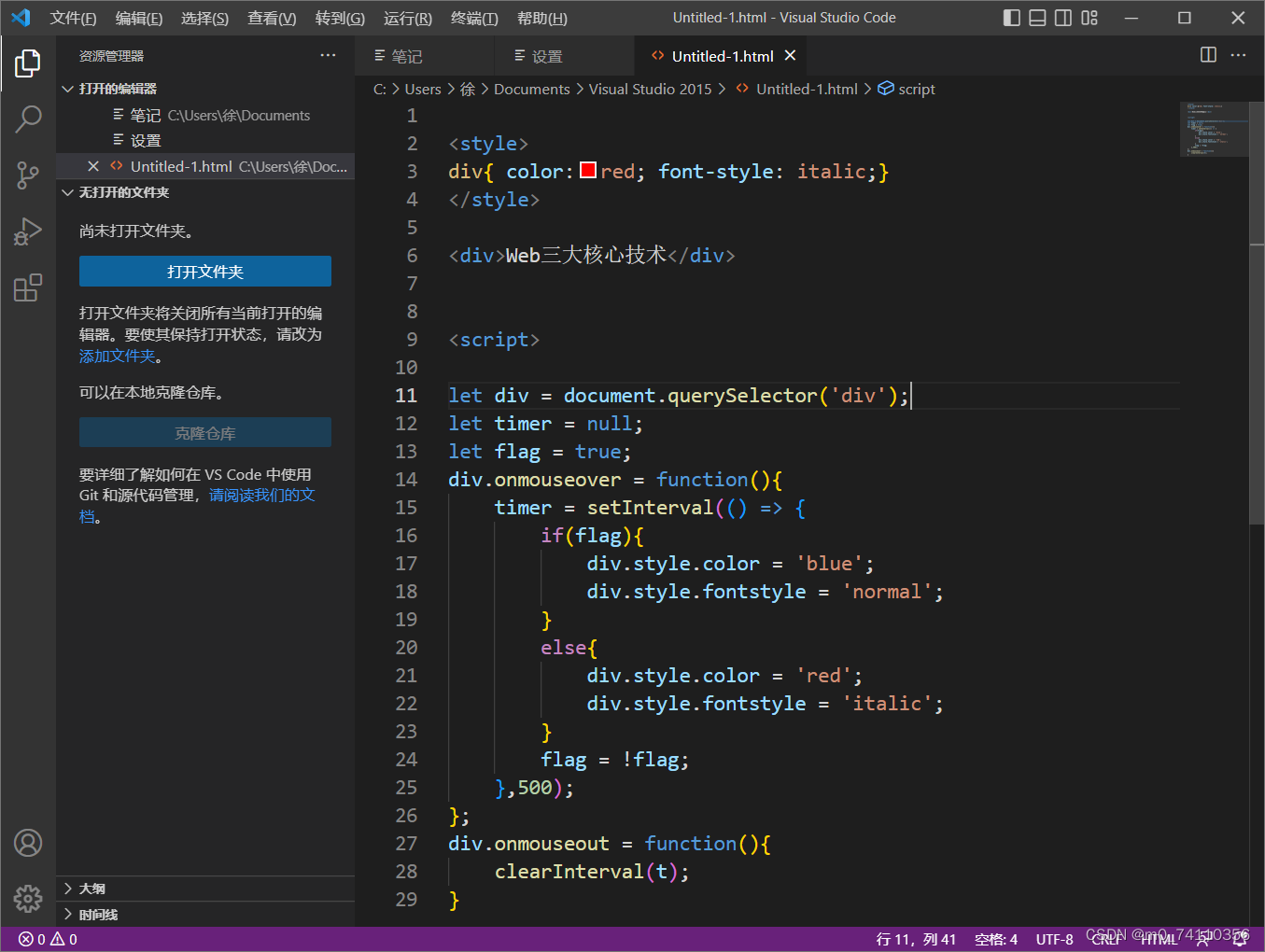This screenshot has width=1265, height=952.
Task: Toggle bottom panel layout icon
Action: (x=1037, y=18)
